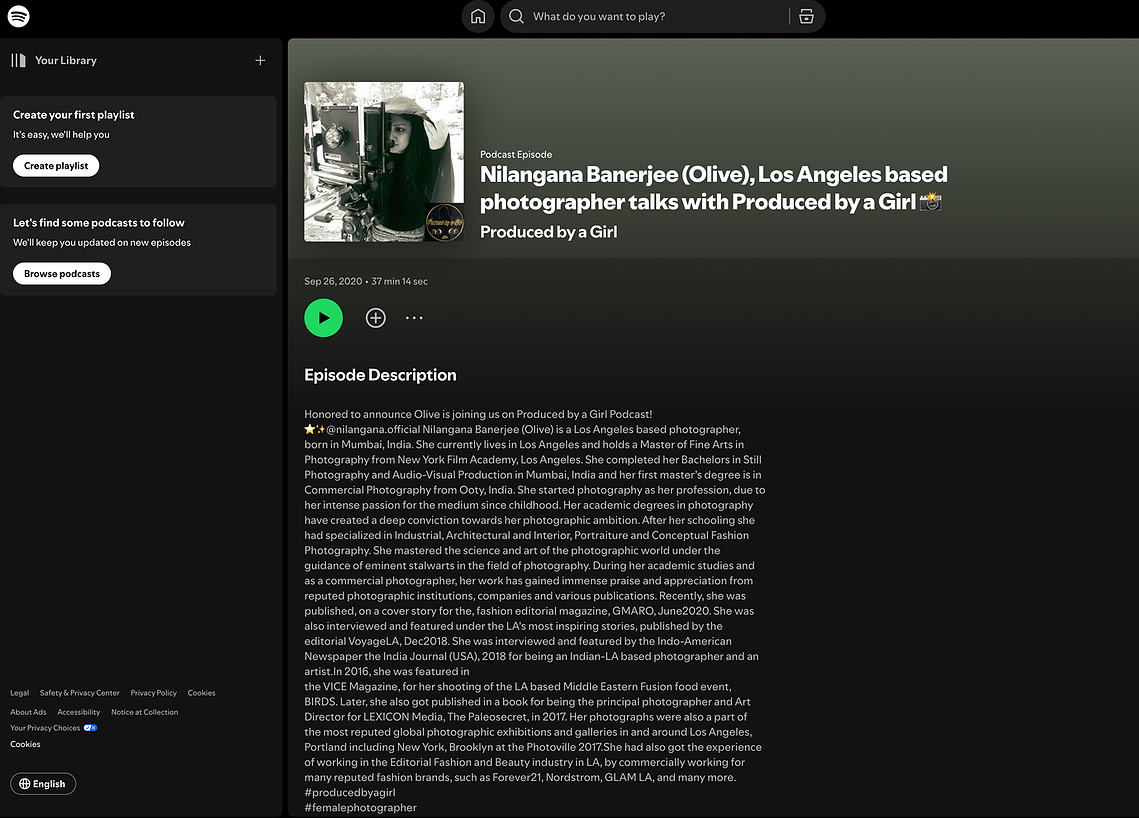Viewport: 1139px width, 818px height.
Task: Toggle Your Privacy Choices icon
Action: 90,728
